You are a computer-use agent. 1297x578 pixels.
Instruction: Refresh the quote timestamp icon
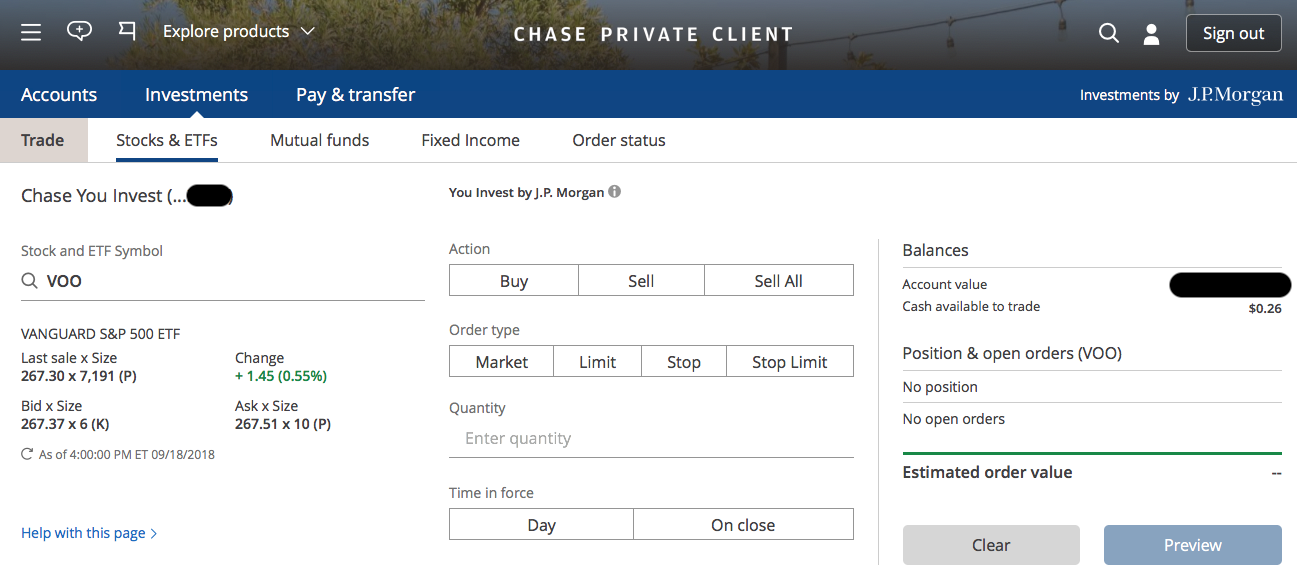point(27,454)
